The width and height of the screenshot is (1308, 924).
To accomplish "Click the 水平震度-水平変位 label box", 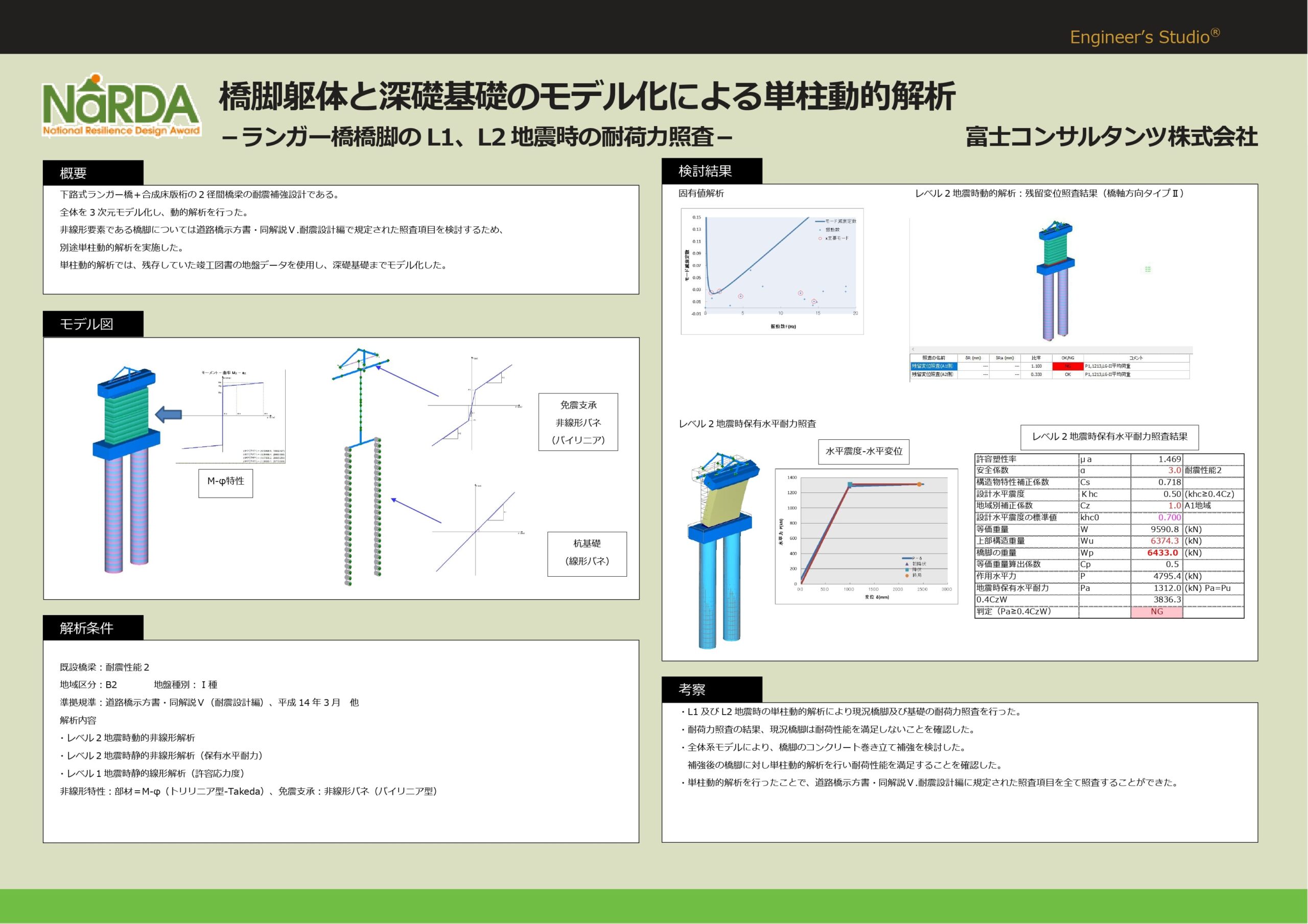I will [x=864, y=451].
